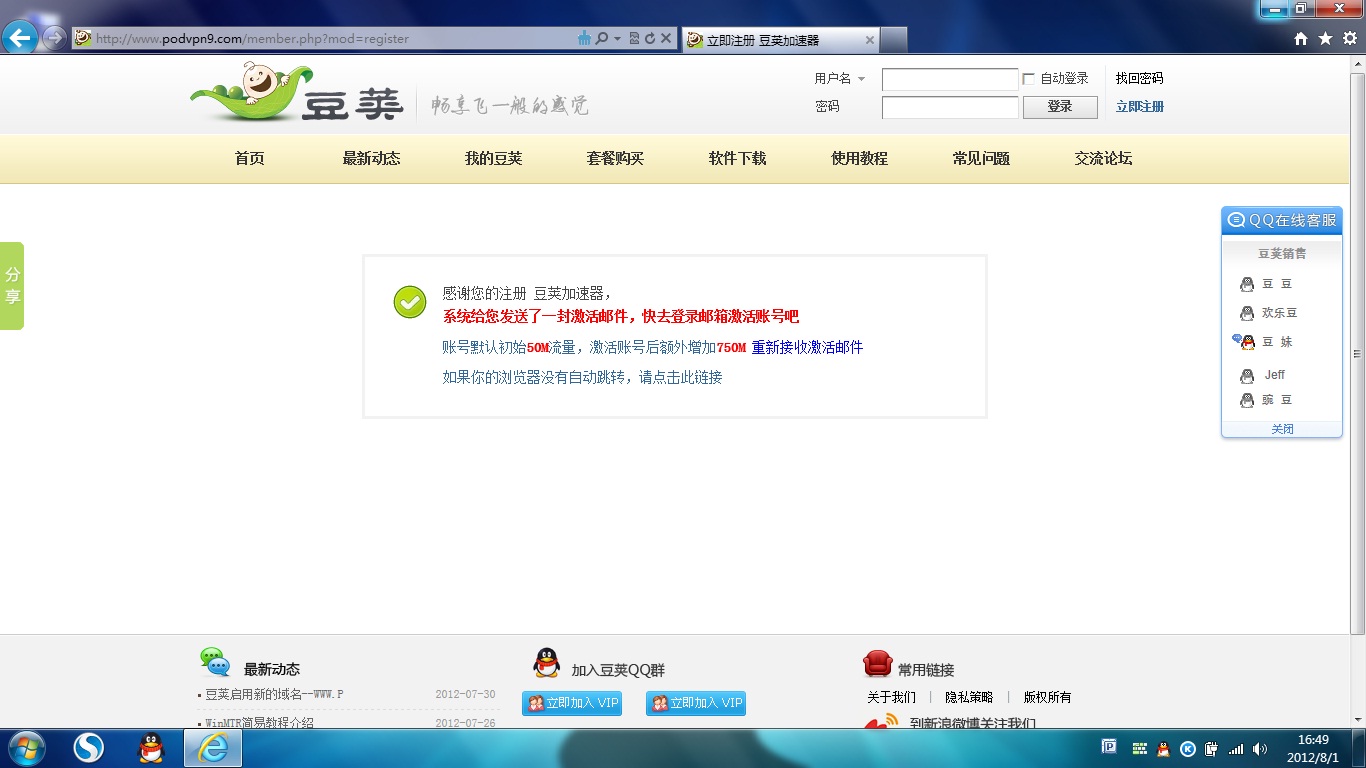This screenshot has width=1366, height=768.
Task: Close the 立即注册 豆荚加速器 tab
Action: point(870,40)
